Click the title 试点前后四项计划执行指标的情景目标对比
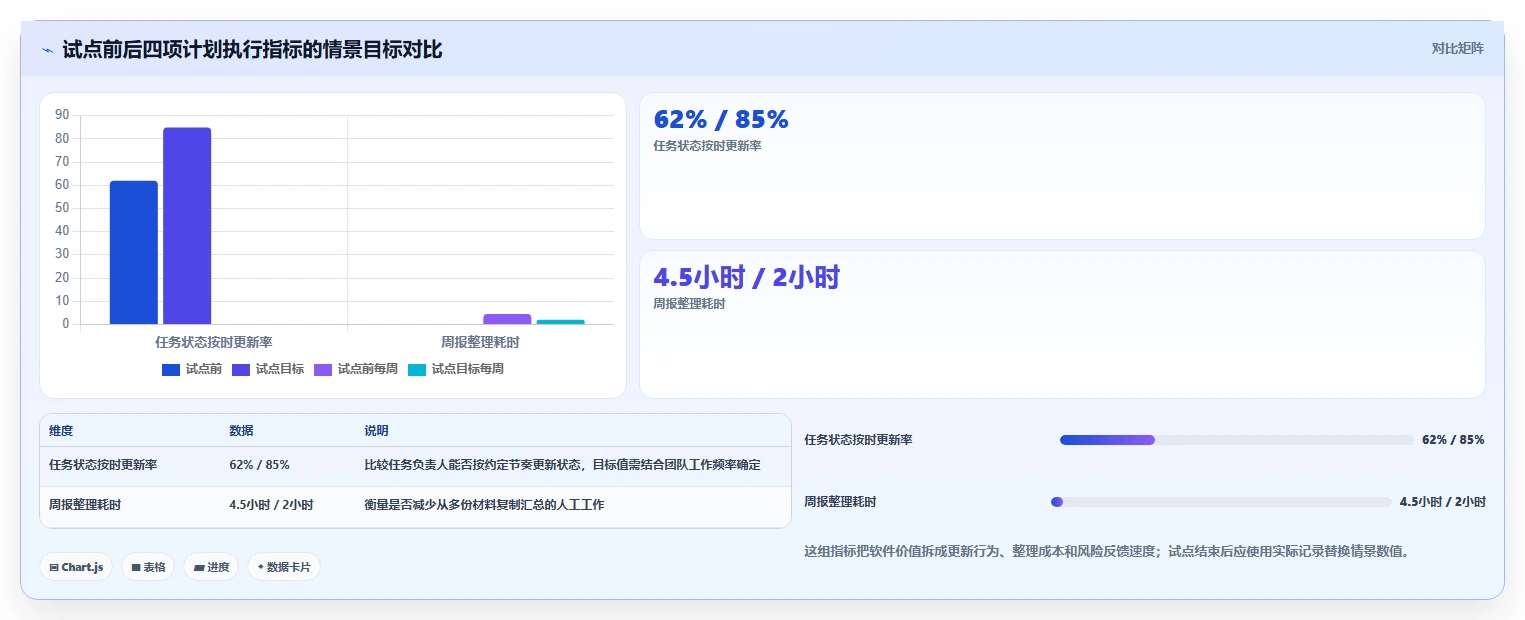This screenshot has height=620, width=1525. (x=252, y=49)
